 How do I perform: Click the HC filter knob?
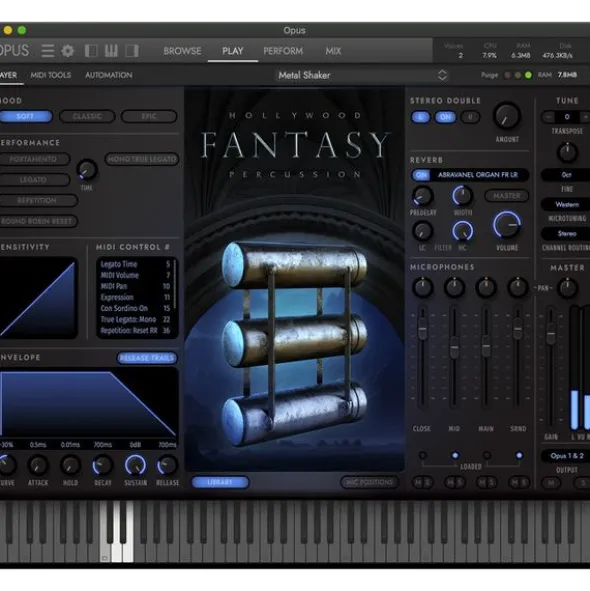(462, 231)
